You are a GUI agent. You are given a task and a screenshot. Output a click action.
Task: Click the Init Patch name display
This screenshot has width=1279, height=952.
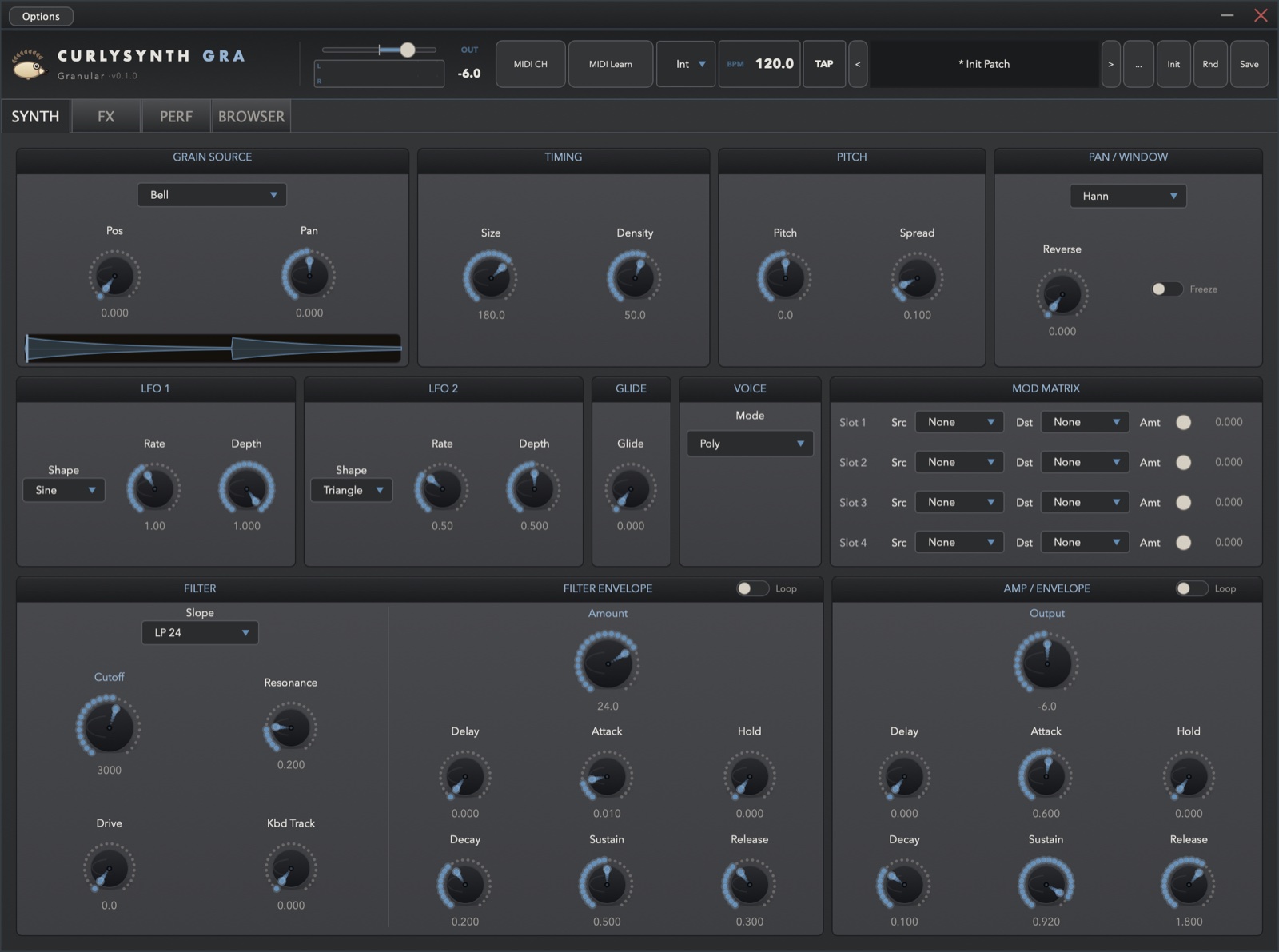[984, 64]
